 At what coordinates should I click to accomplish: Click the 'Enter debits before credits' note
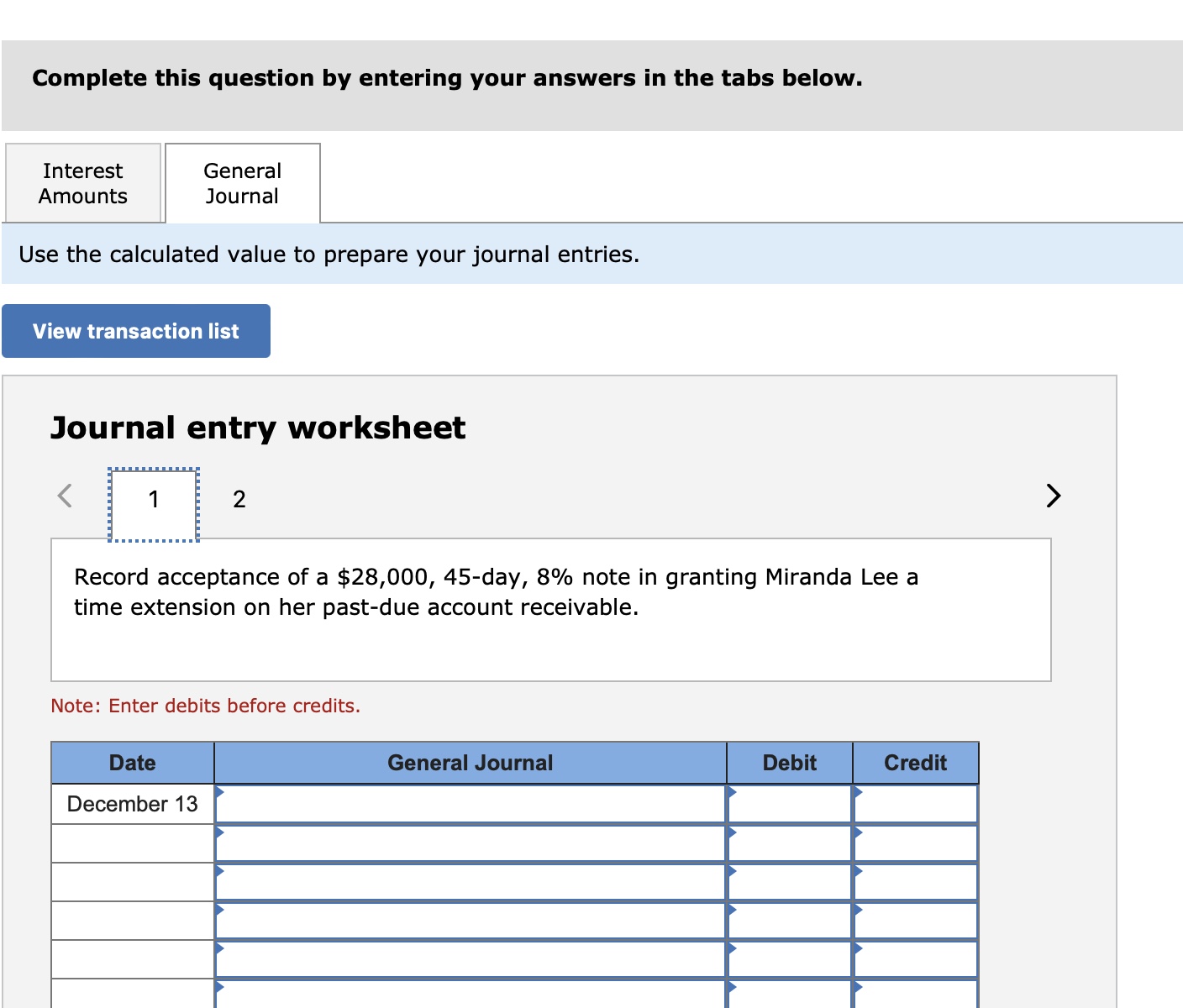206,706
